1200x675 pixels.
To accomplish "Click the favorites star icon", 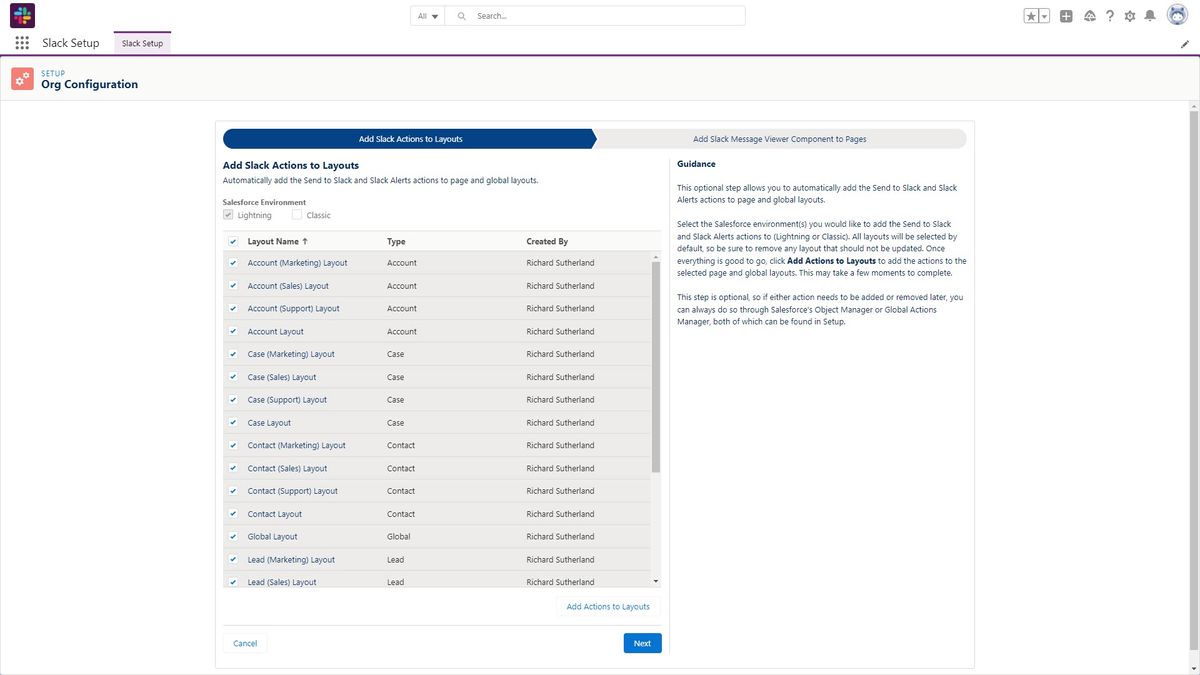I will click(1031, 15).
